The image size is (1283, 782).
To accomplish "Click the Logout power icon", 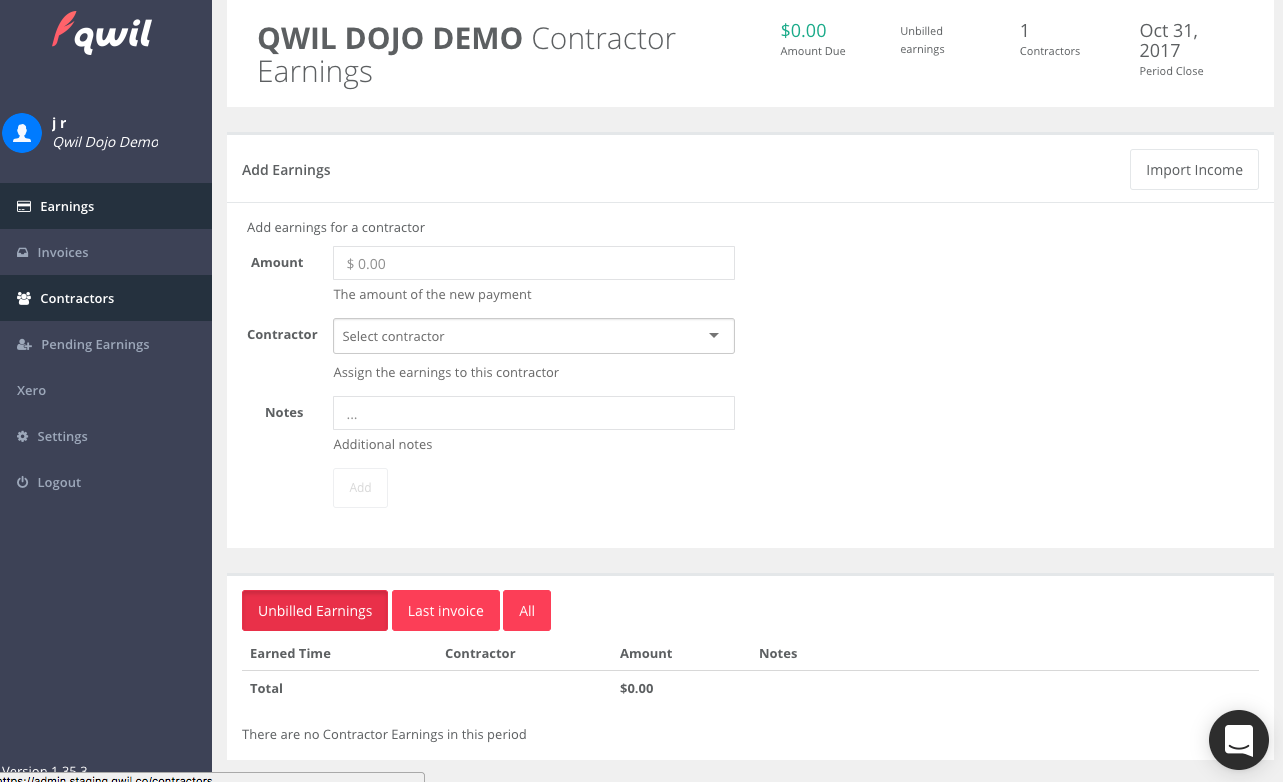I will point(23,483).
